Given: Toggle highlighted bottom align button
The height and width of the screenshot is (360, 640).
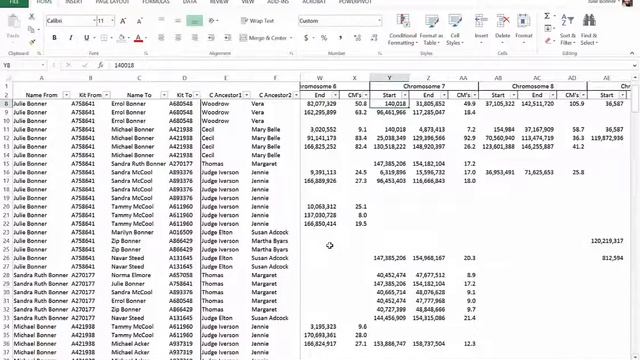Looking at the screenshot, I should click(194, 20).
